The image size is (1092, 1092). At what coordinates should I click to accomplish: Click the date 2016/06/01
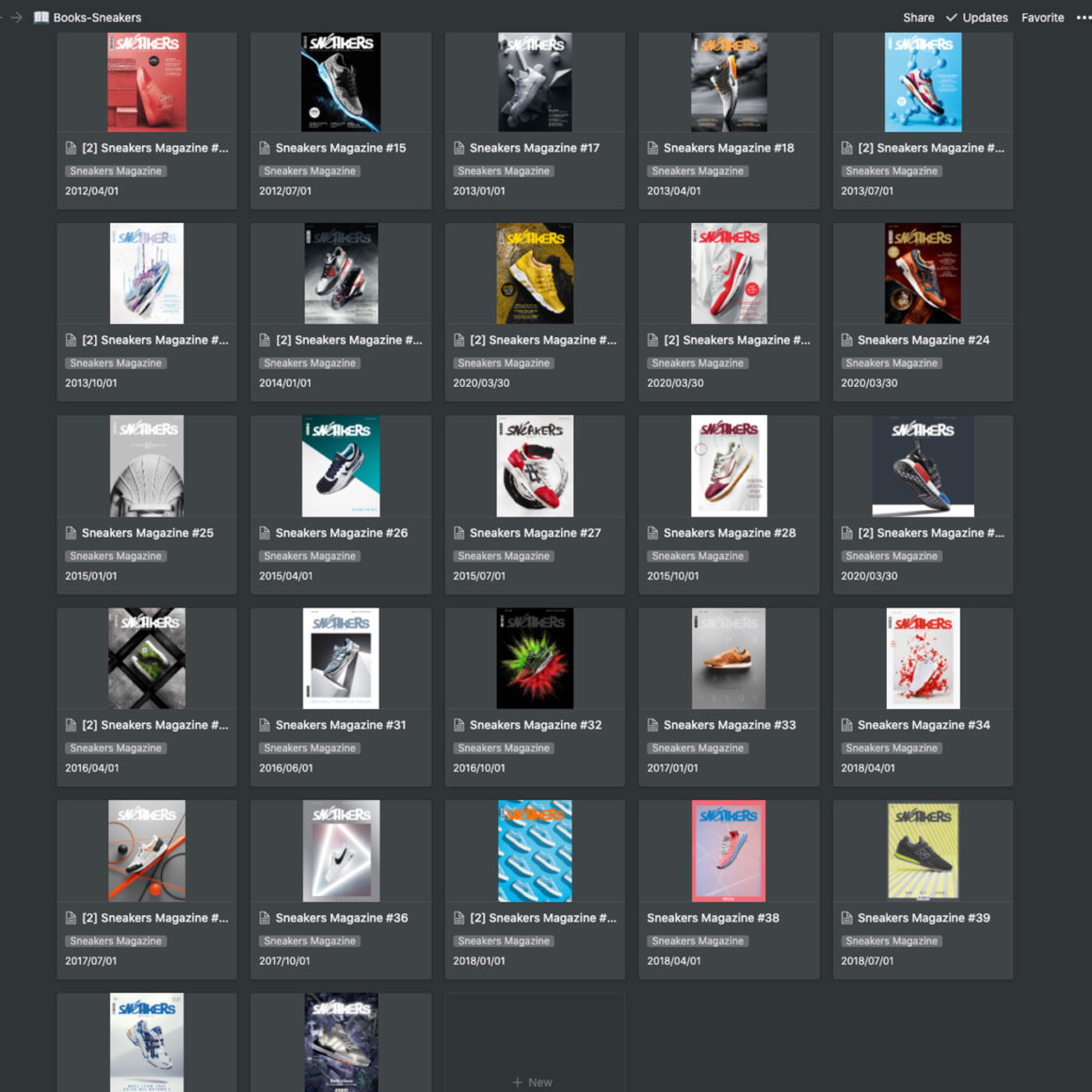(285, 769)
